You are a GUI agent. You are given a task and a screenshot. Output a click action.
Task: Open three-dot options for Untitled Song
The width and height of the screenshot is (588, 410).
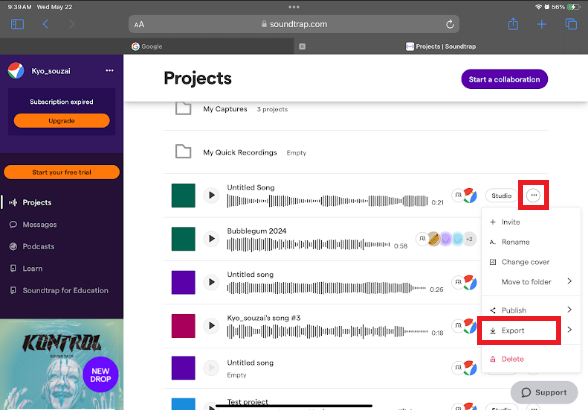[533, 195]
